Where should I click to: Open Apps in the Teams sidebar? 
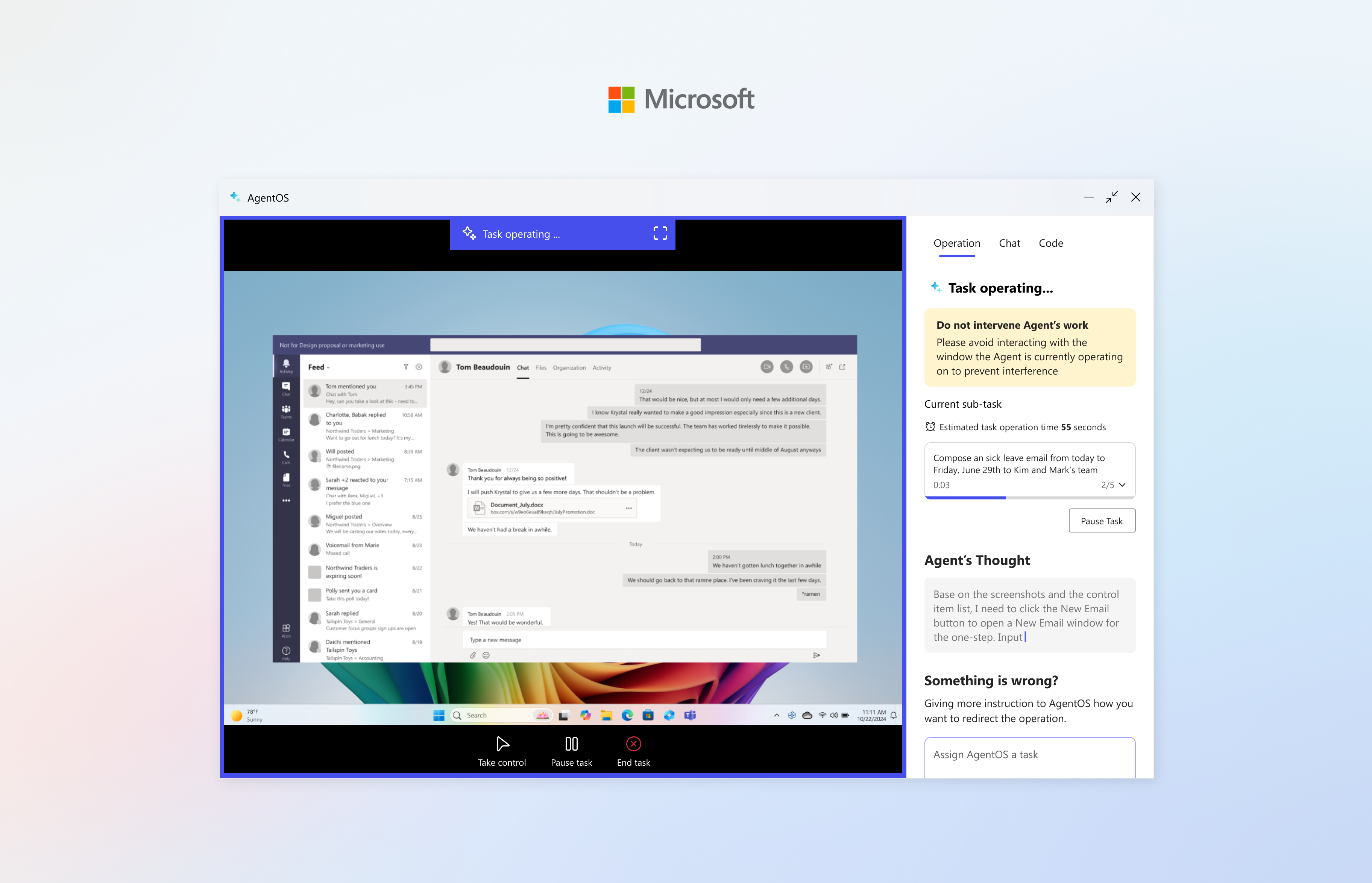coord(286,631)
